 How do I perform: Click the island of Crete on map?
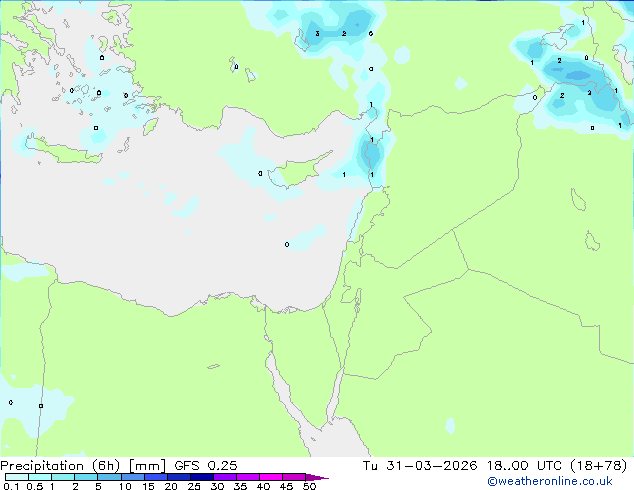63,150
